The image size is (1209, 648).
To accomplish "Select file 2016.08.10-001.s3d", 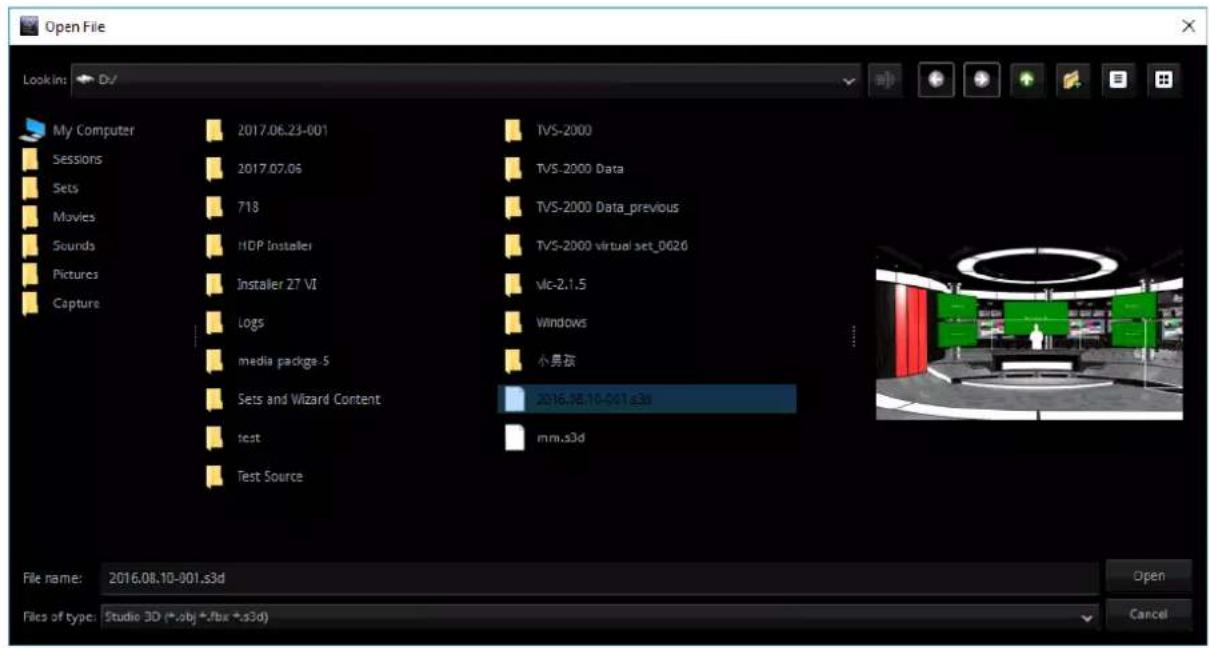I will pyautogui.click(x=647, y=399).
